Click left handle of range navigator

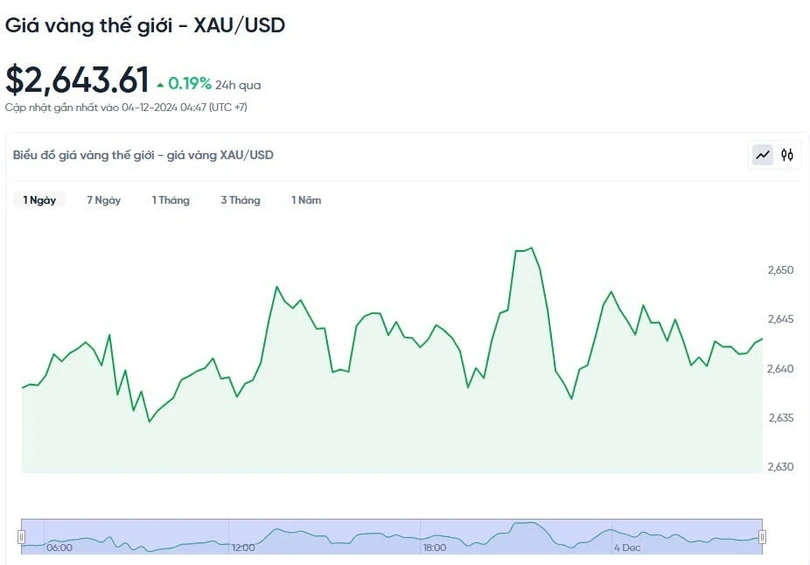pos(21,537)
